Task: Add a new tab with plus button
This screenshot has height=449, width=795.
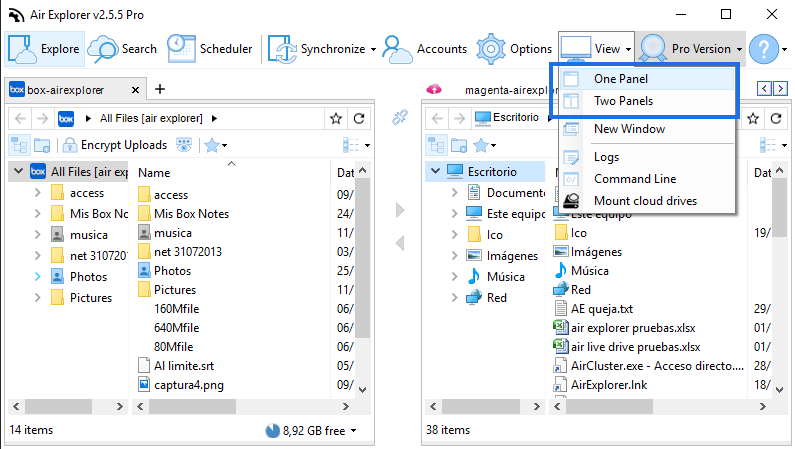Action: click(160, 89)
